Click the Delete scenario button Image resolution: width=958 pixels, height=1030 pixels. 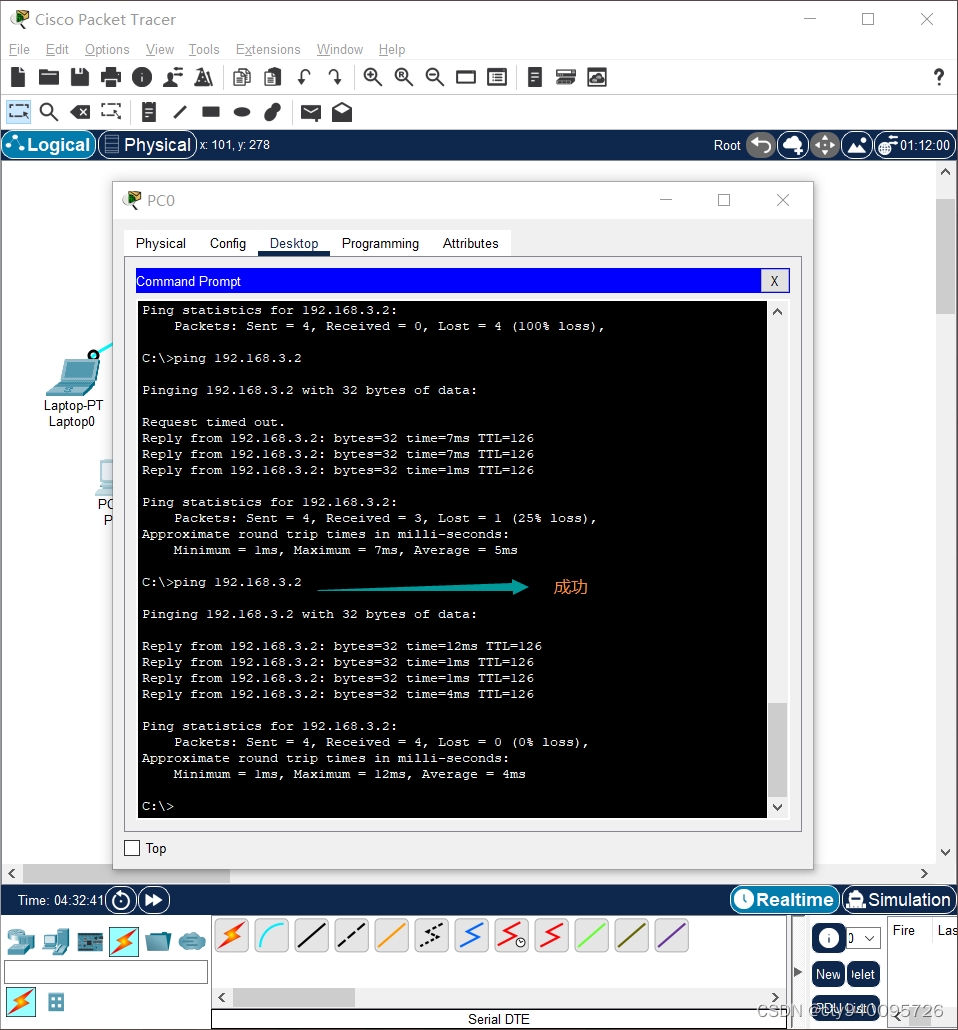pos(863,974)
